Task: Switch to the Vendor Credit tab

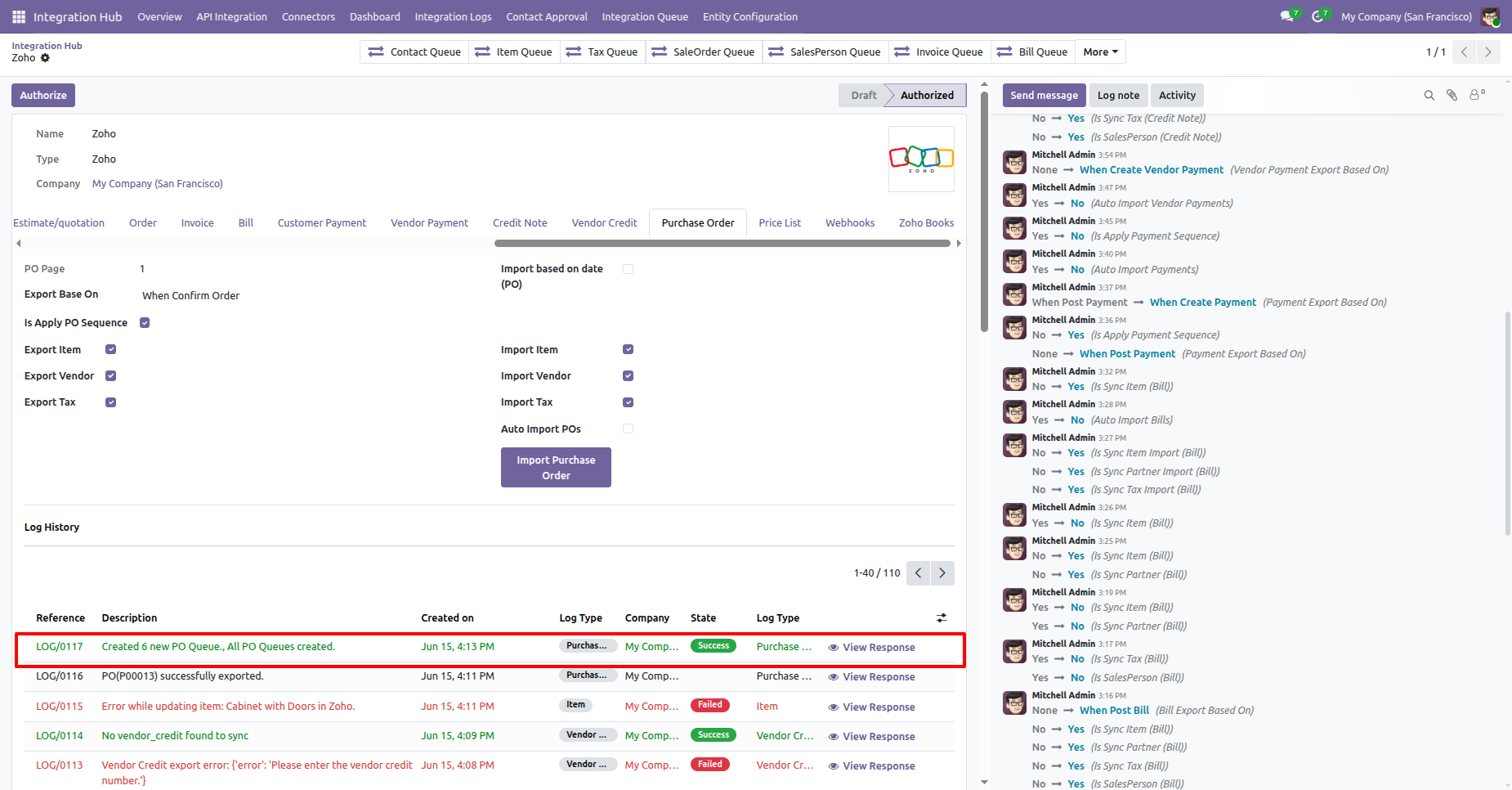Action: tap(604, 223)
